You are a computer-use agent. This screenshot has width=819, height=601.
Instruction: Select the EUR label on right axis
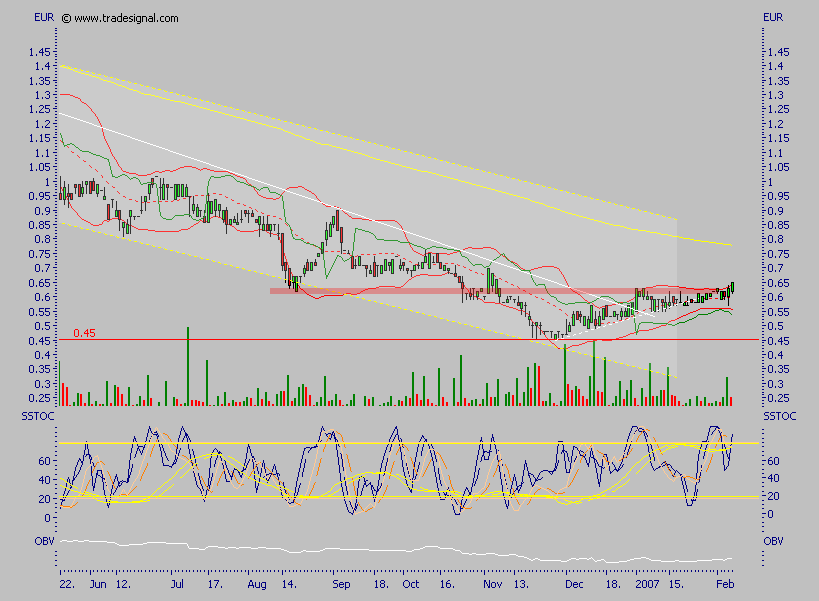pos(772,16)
